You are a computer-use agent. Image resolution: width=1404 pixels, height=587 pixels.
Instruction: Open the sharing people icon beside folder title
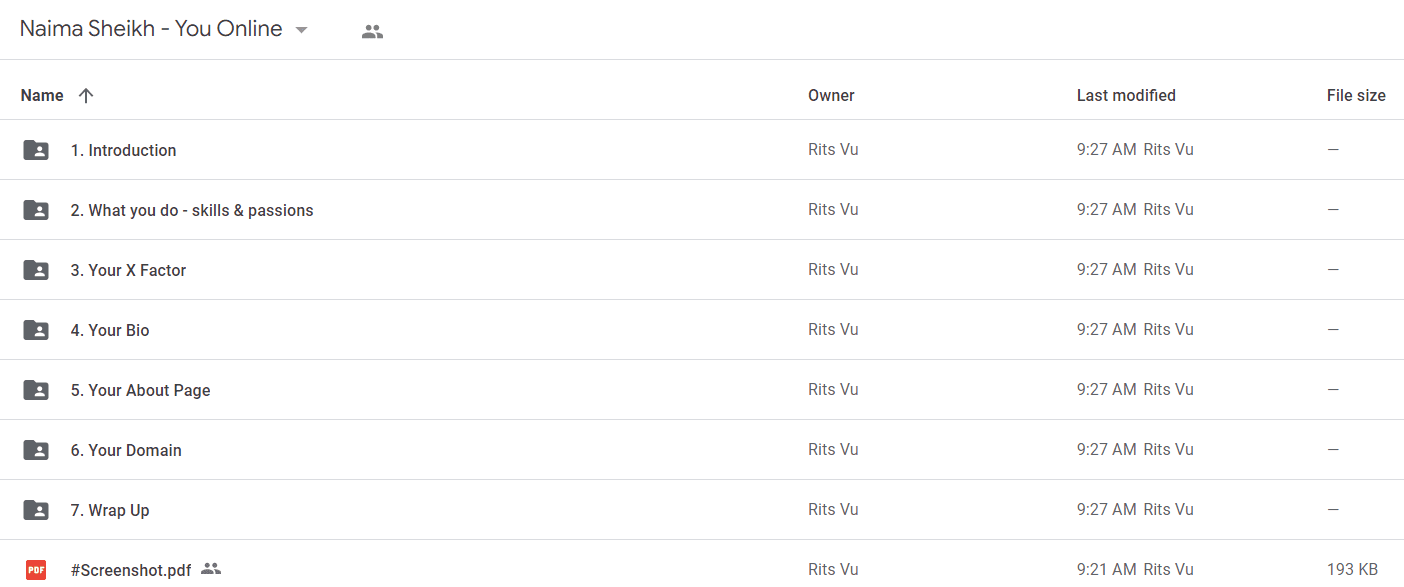[x=372, y=31]
